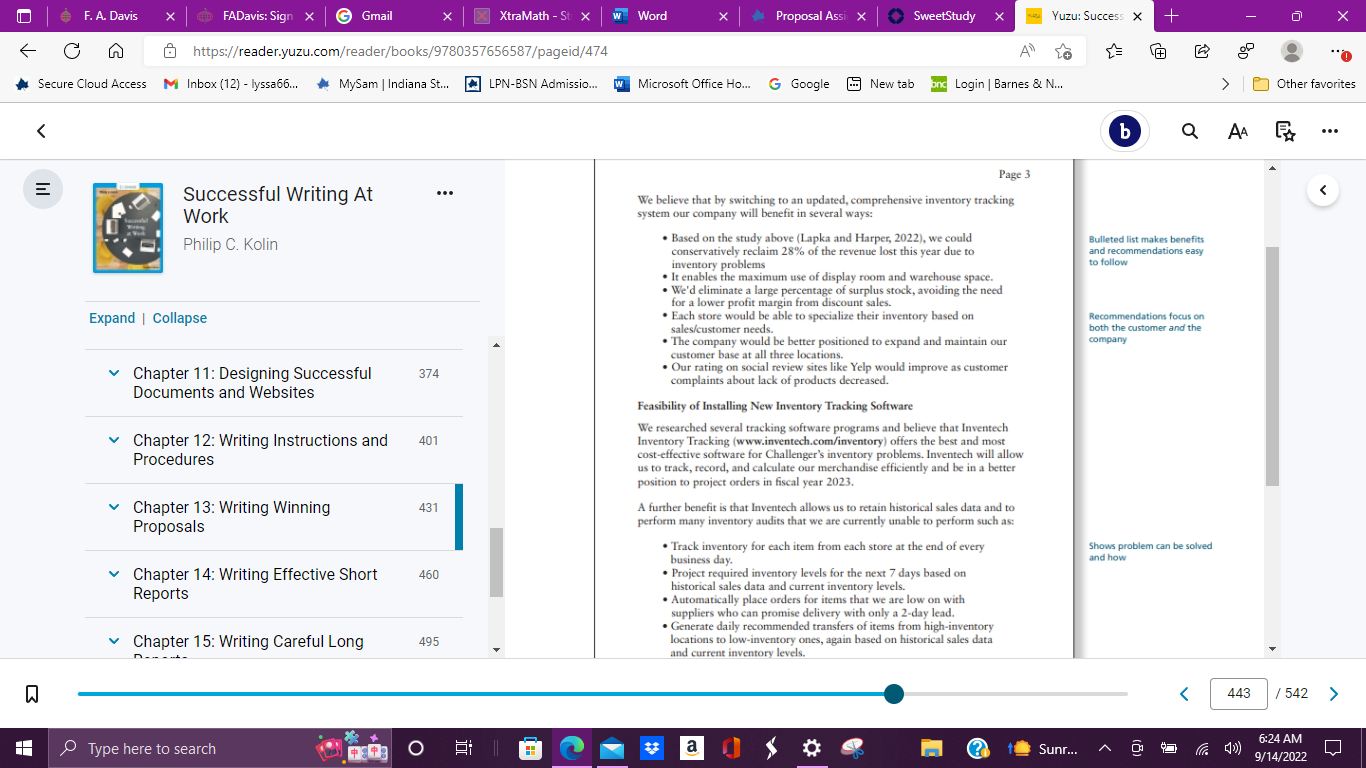Go to the previous page arrow
This screenshot has width=1366, height=768.
coord(1184,694)
